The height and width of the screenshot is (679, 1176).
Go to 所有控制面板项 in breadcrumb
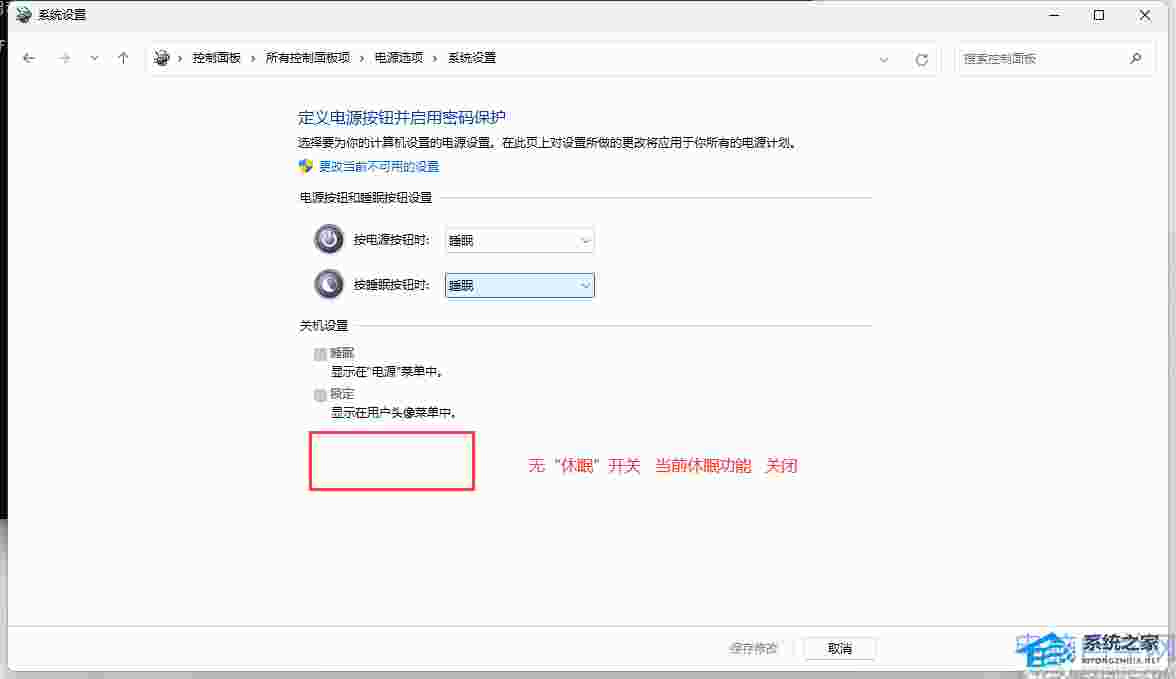pos(307,58)
